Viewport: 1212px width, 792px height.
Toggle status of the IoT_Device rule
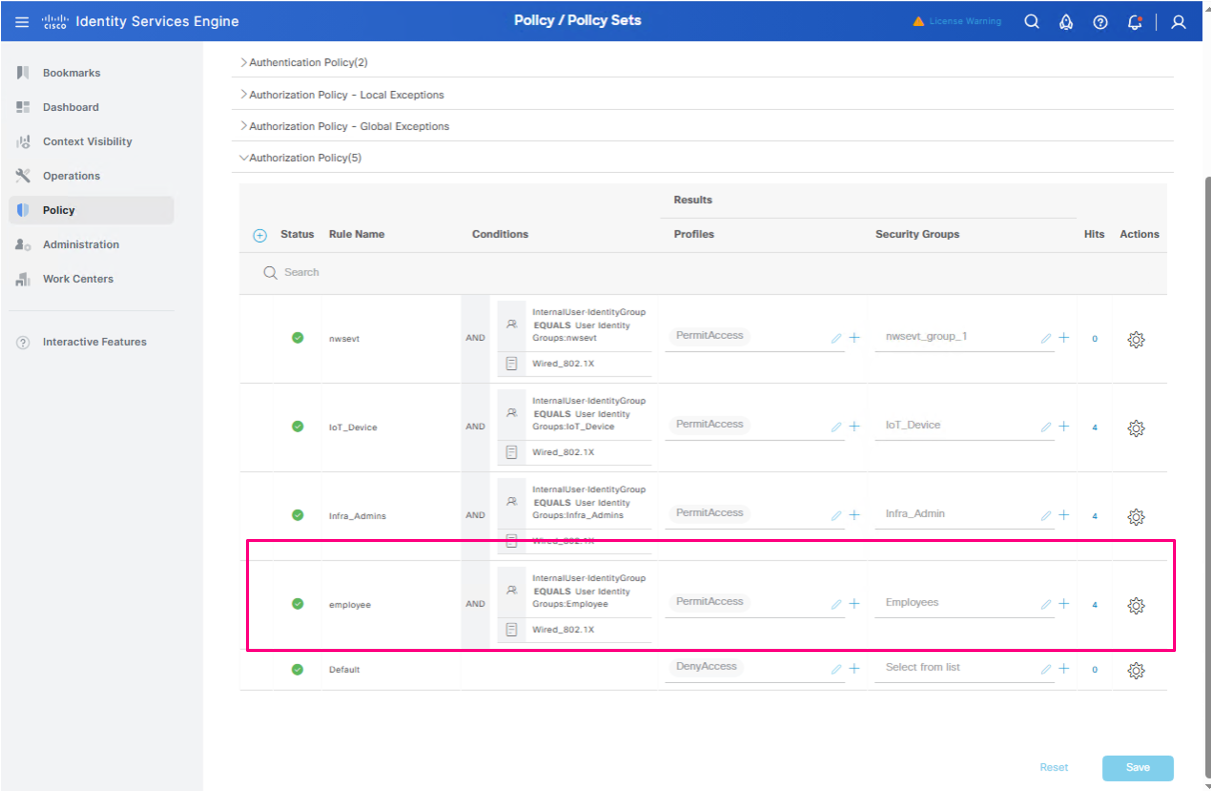297,427
